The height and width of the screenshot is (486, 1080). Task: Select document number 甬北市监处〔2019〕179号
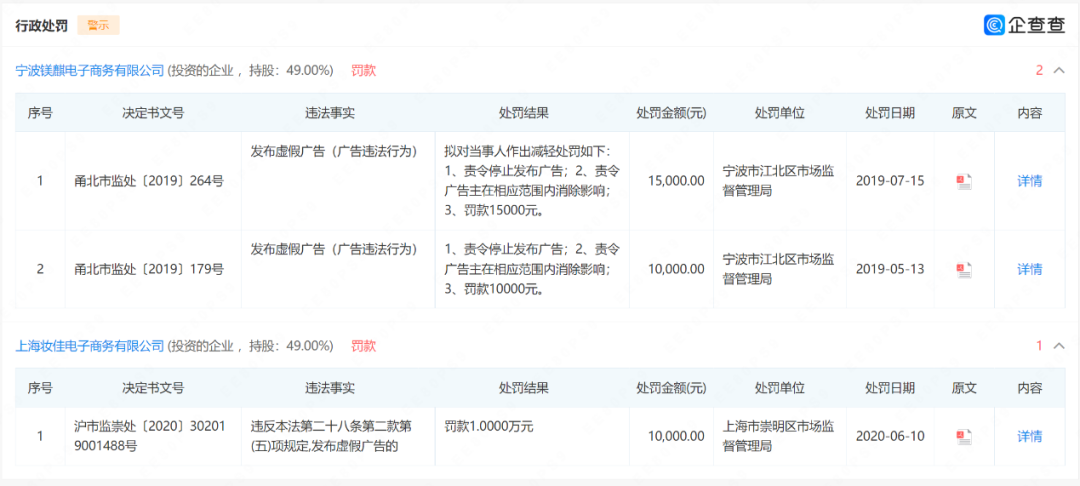tap(149, 269)
